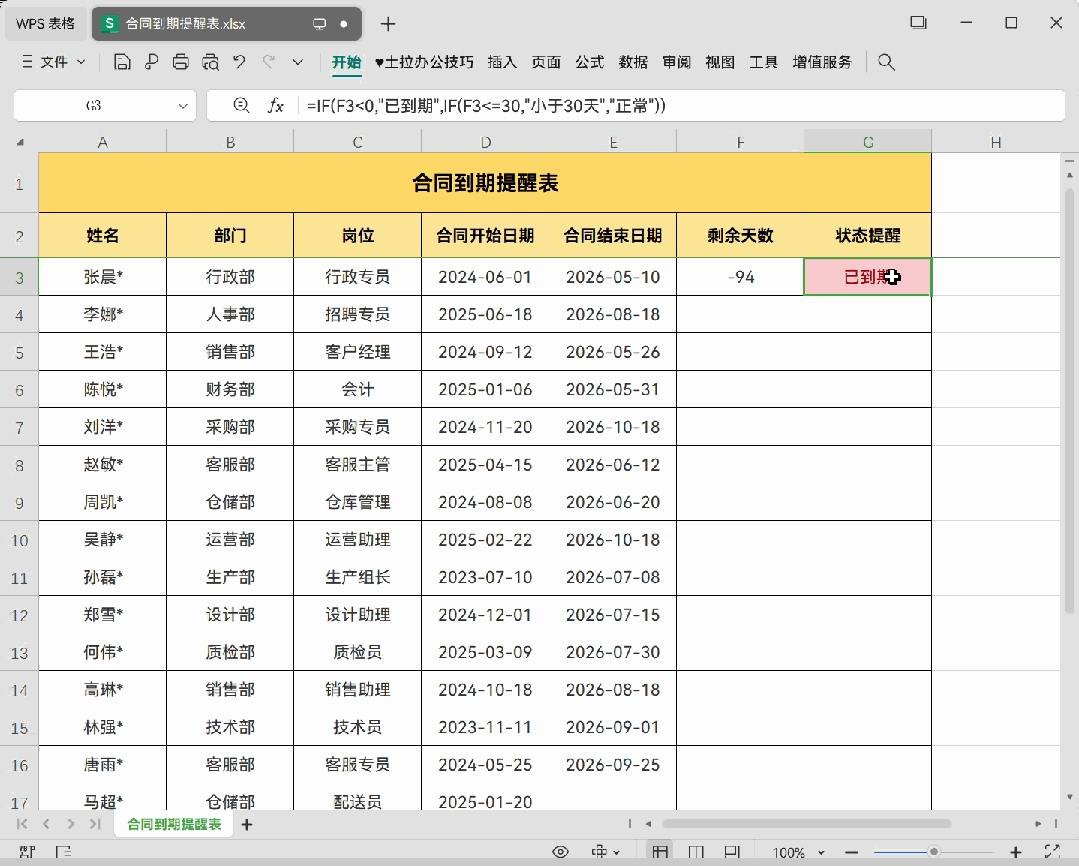Select column H header
The image size is (1079, 866).
click(x=996, y=142)
